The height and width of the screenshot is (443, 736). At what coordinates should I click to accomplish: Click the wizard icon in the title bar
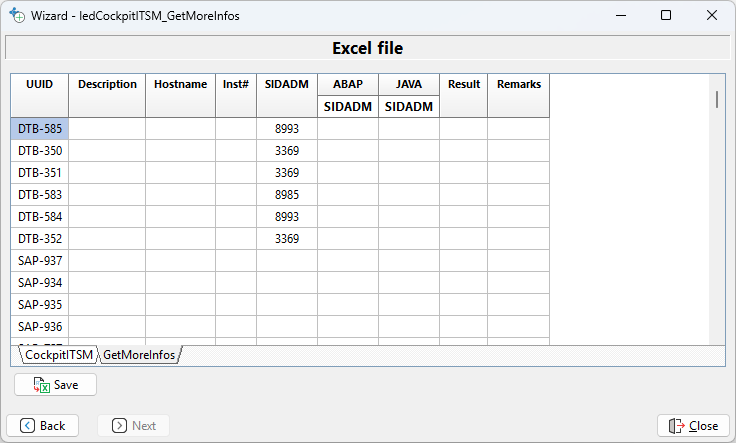tap(16, 16)
